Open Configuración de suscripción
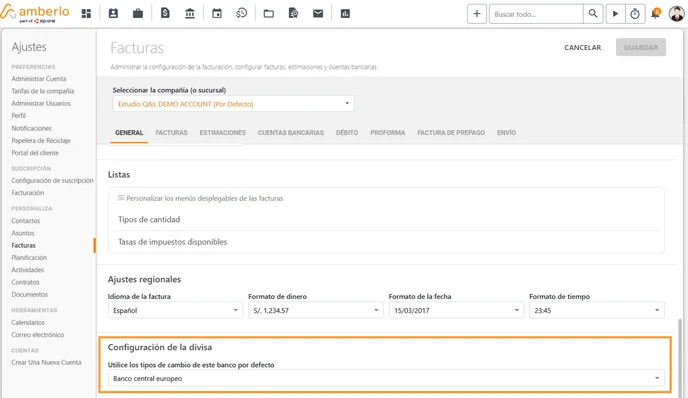 (x=52, y=181)
